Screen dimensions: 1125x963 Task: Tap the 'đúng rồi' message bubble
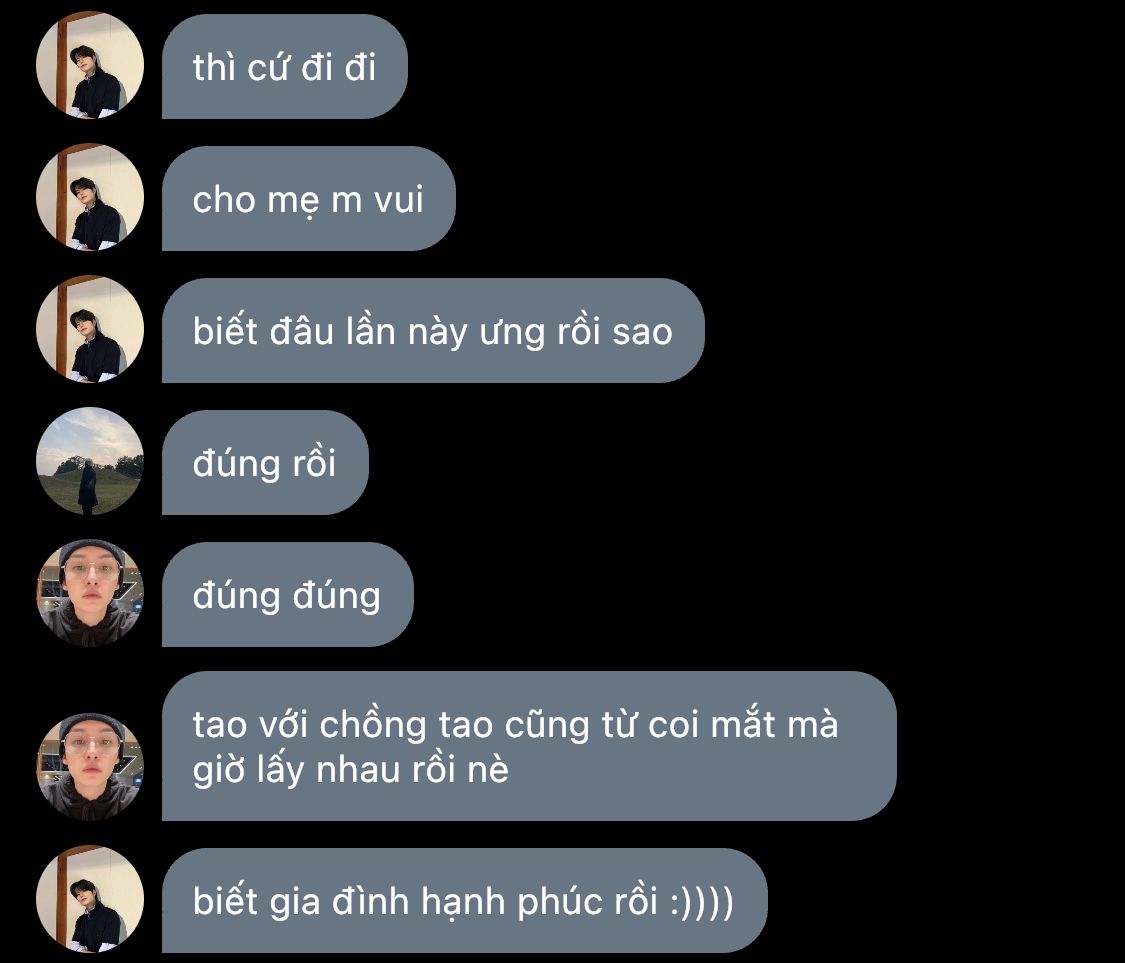click(x=265, y=463)
